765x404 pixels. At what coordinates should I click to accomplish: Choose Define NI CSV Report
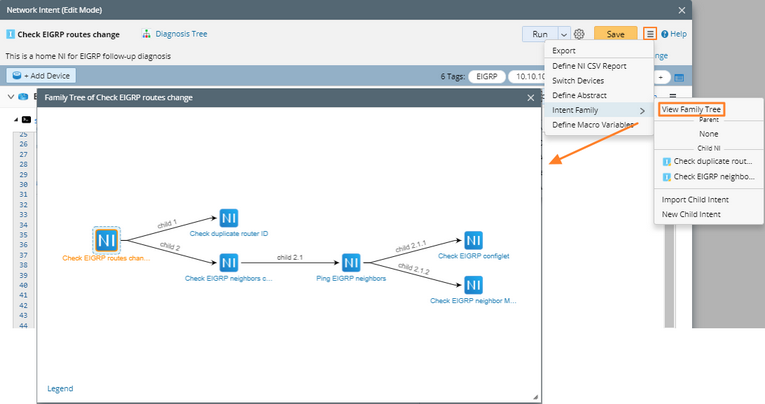(x=589, y=66)
